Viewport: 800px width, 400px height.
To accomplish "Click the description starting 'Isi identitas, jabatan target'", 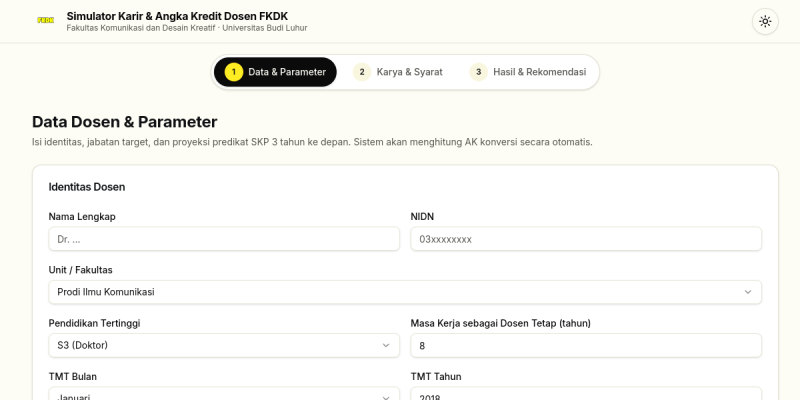I will [x=312, y=142].
